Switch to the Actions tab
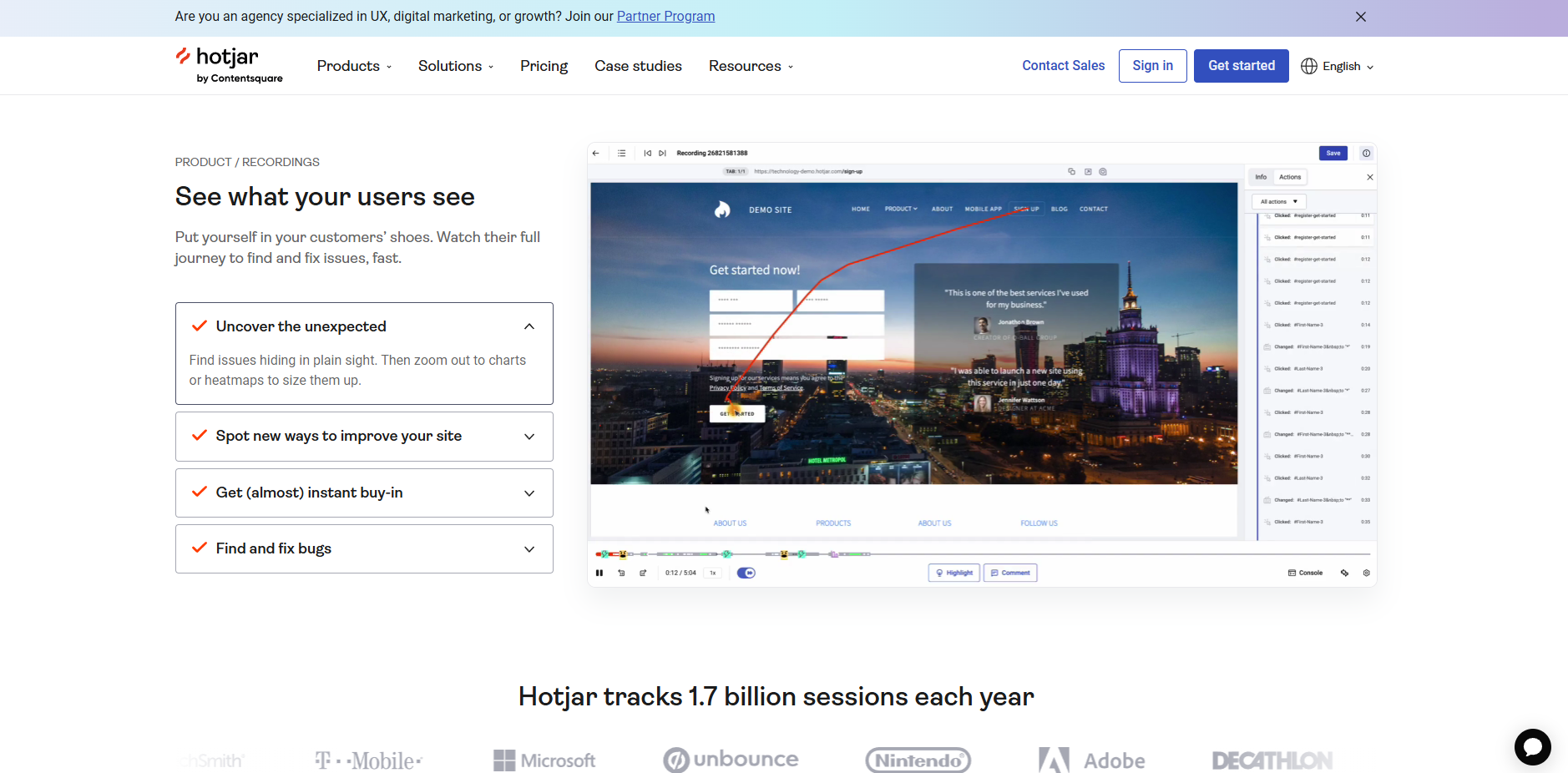1568x773 pixels. tap(1290, 177)
